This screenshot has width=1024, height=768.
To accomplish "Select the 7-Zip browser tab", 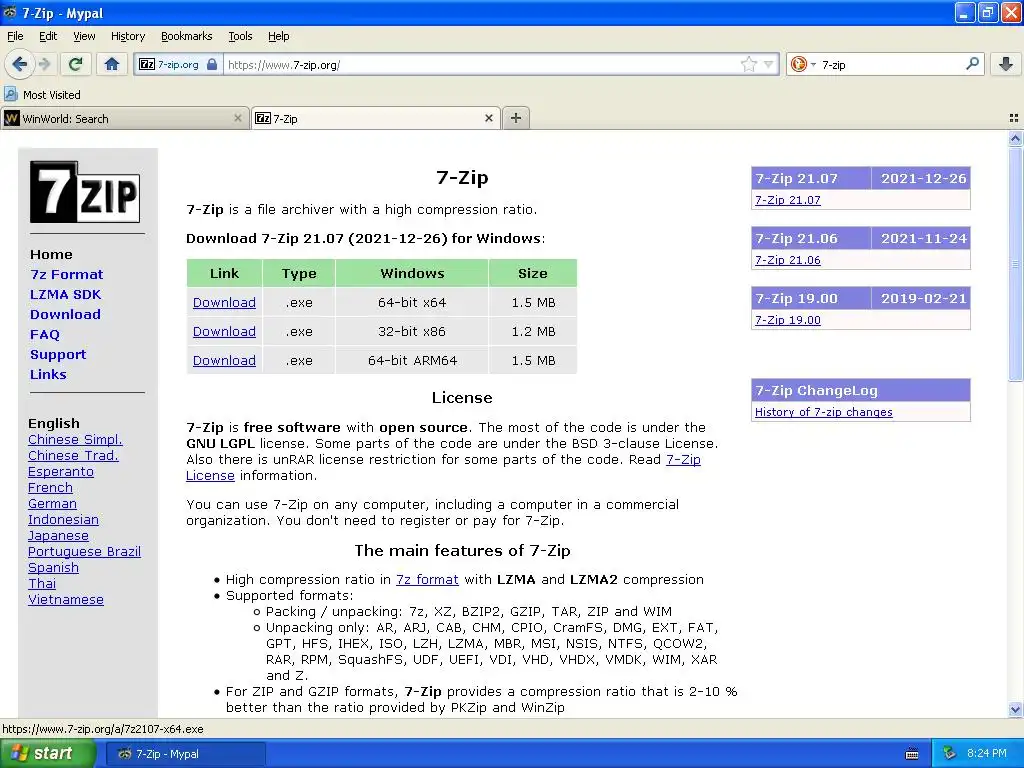I will click(376, 118).
